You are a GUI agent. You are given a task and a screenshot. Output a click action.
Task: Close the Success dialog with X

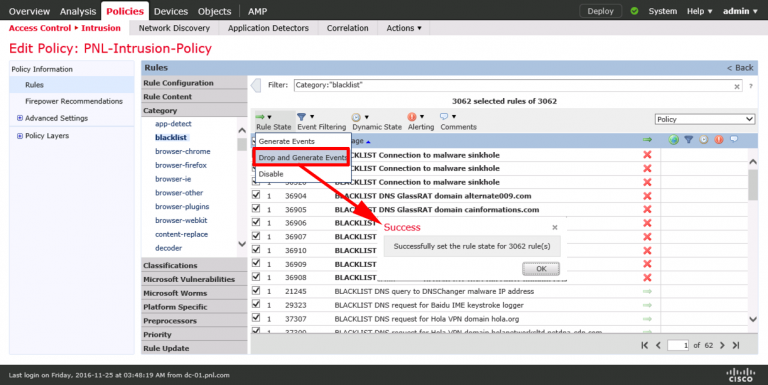click(x=554, y=227)
